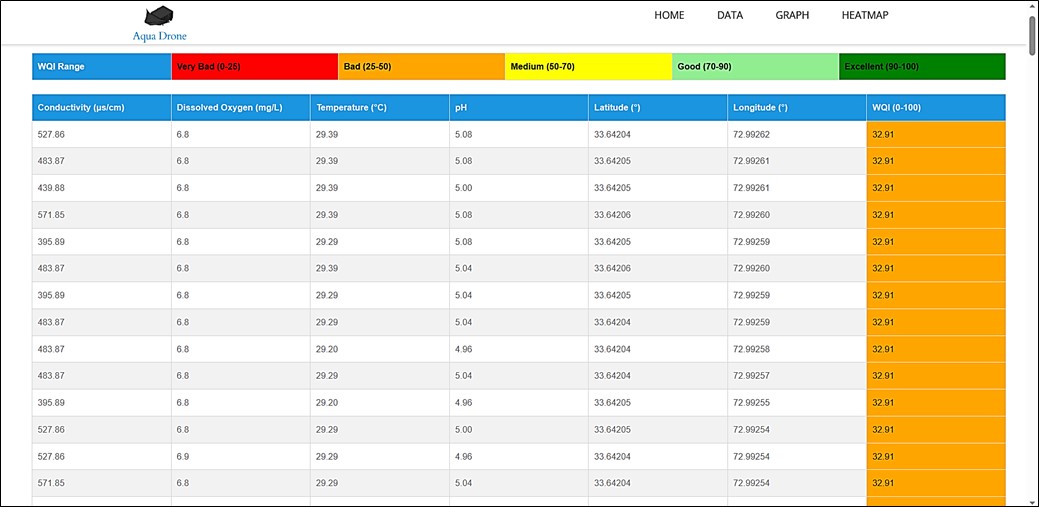Open the HOME navigation item

(x=669, y=15)
